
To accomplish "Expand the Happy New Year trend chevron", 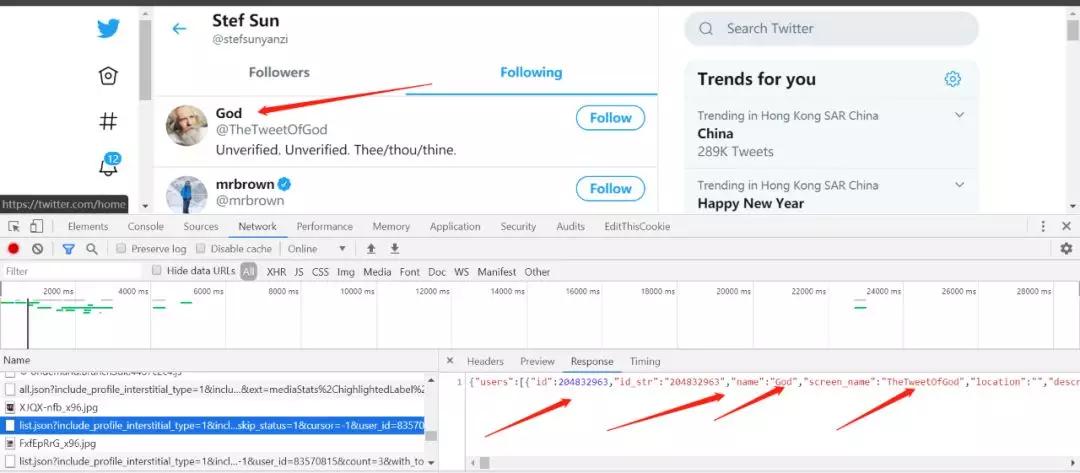I will [959, 185].
